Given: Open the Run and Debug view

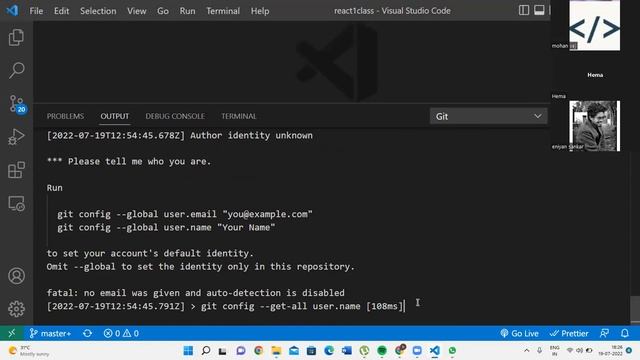Looking at the screenshot, I should 16,137.
